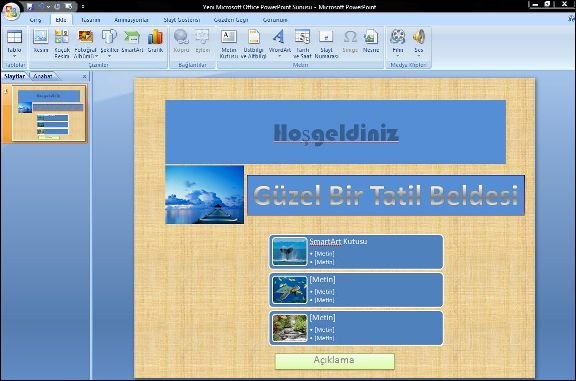Click the Çizimler group label
The image size is (576, 381).
(98, 65)
